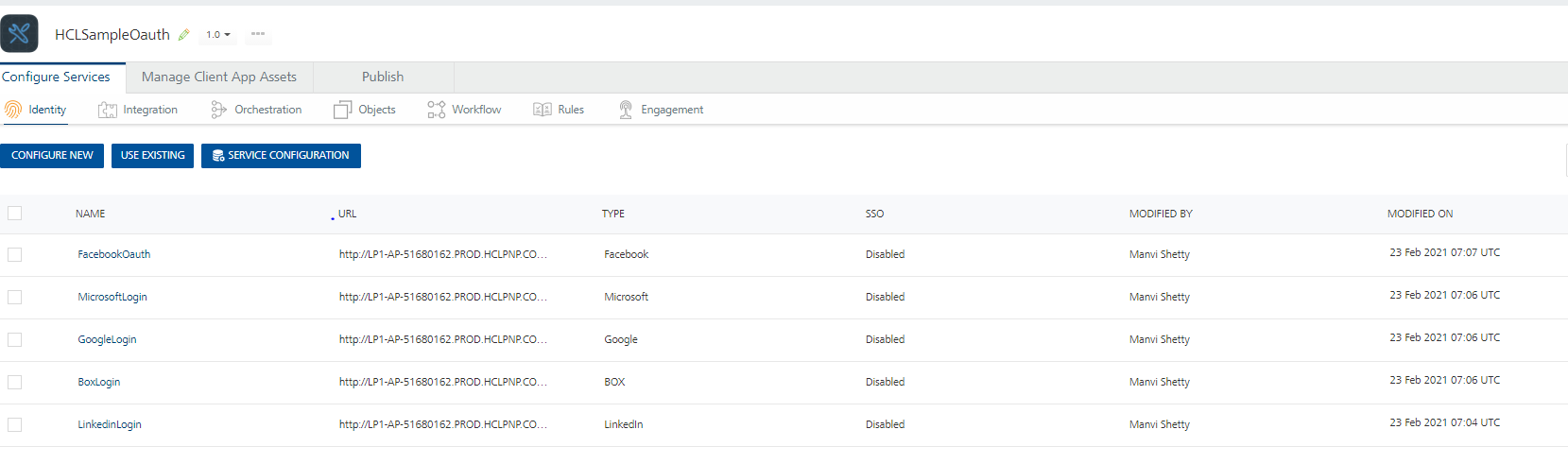Sort list by NAME column header
This screenshot has height=464, width=1568.
pyautogui.click(x=91, y=214)
